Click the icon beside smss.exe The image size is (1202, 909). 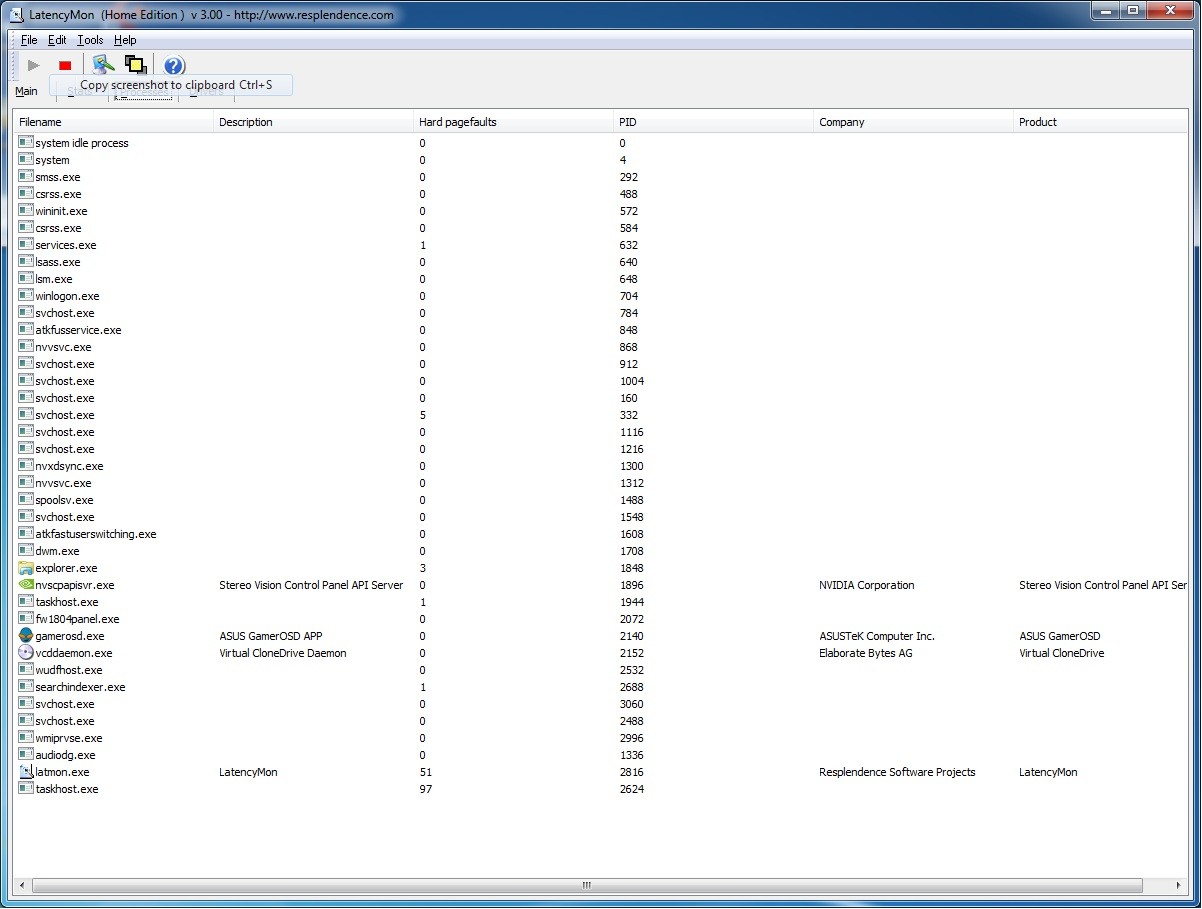click(x=26, y=177)
